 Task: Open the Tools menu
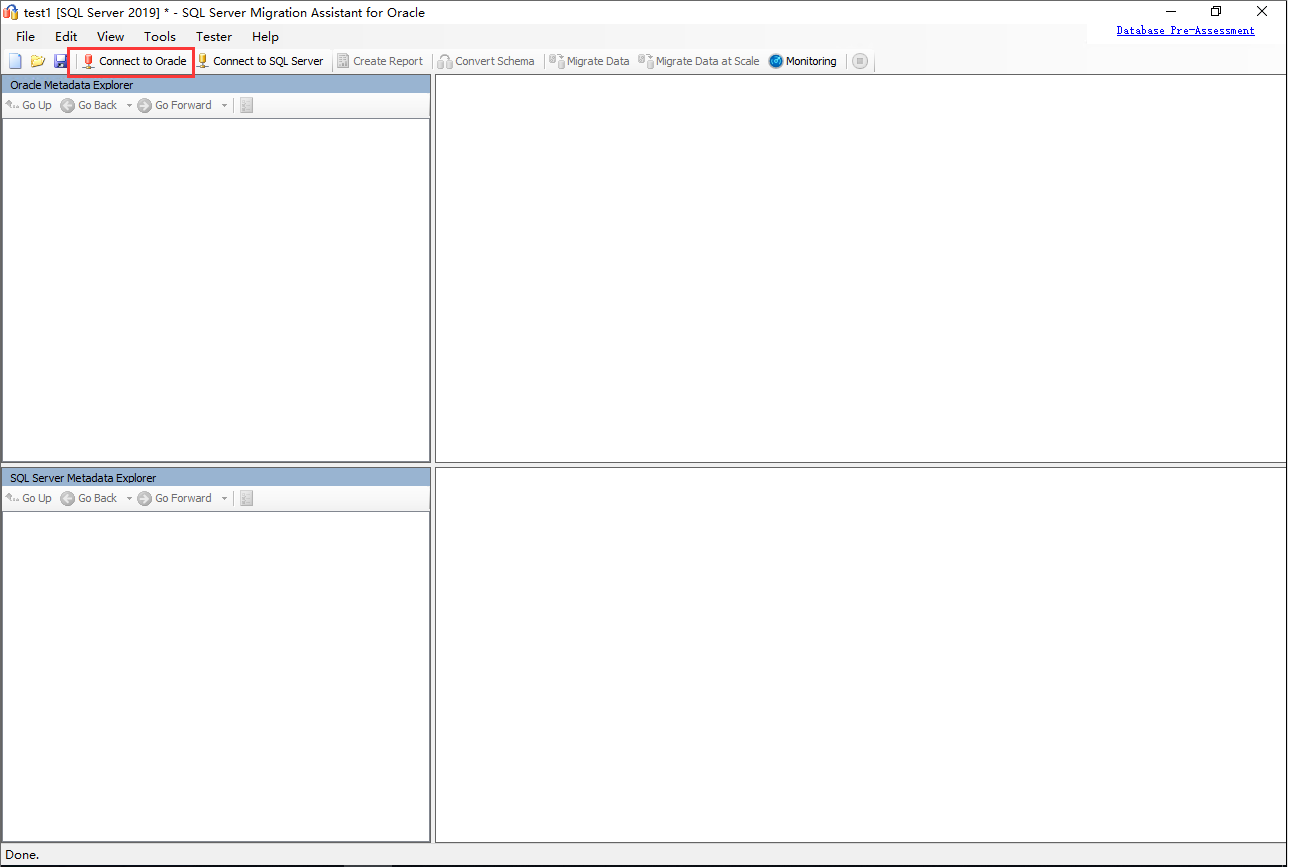click(x=160, y=37)
